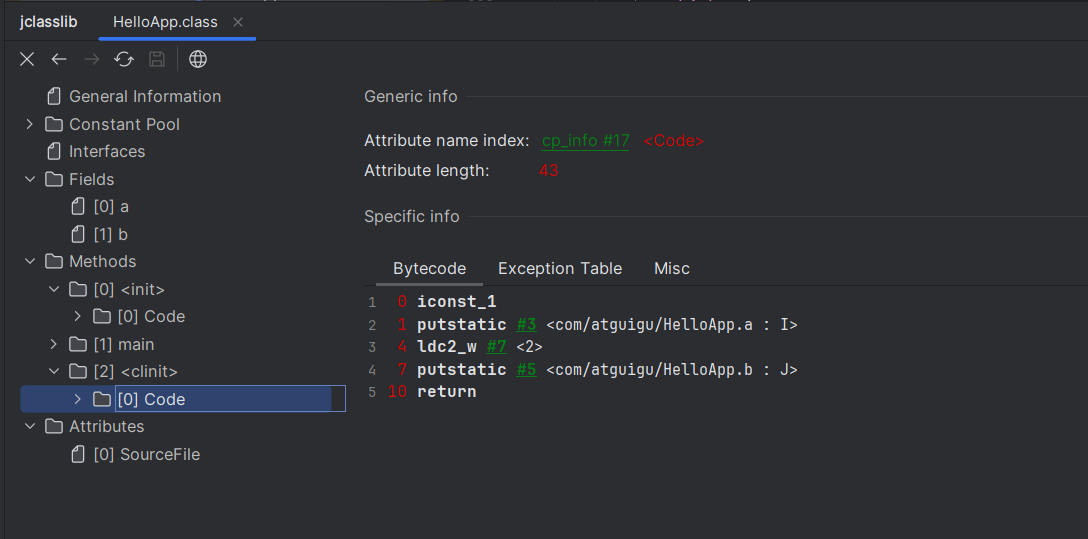
Task: Click the back arrow navigation icon
Action: point(59,59)
